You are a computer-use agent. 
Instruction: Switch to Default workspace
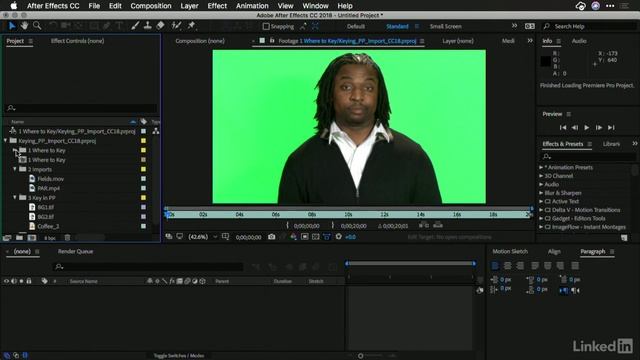click(356, 26)
